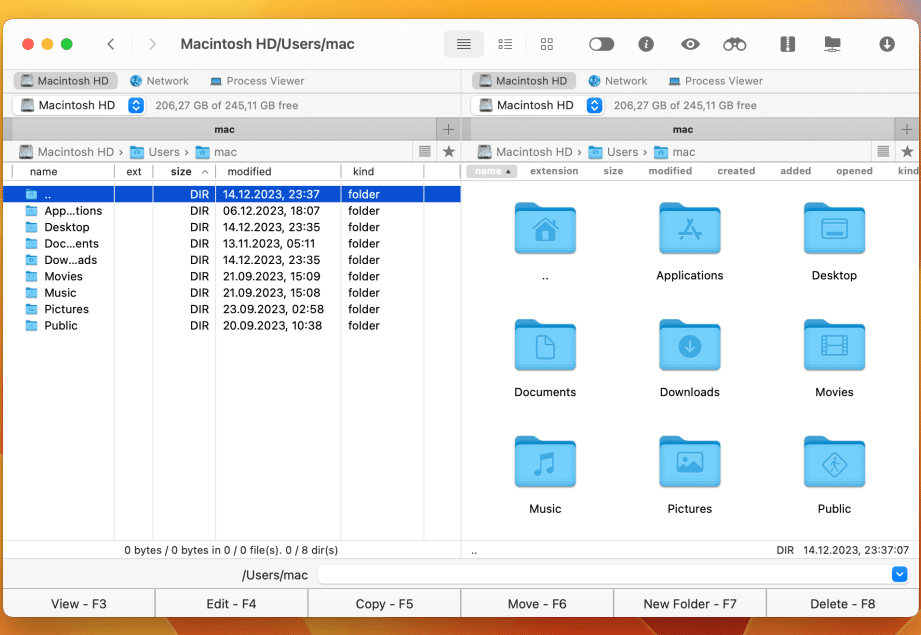Click the binoculars search icon
This screenshot has width=921, height=635.
(735, 44)
